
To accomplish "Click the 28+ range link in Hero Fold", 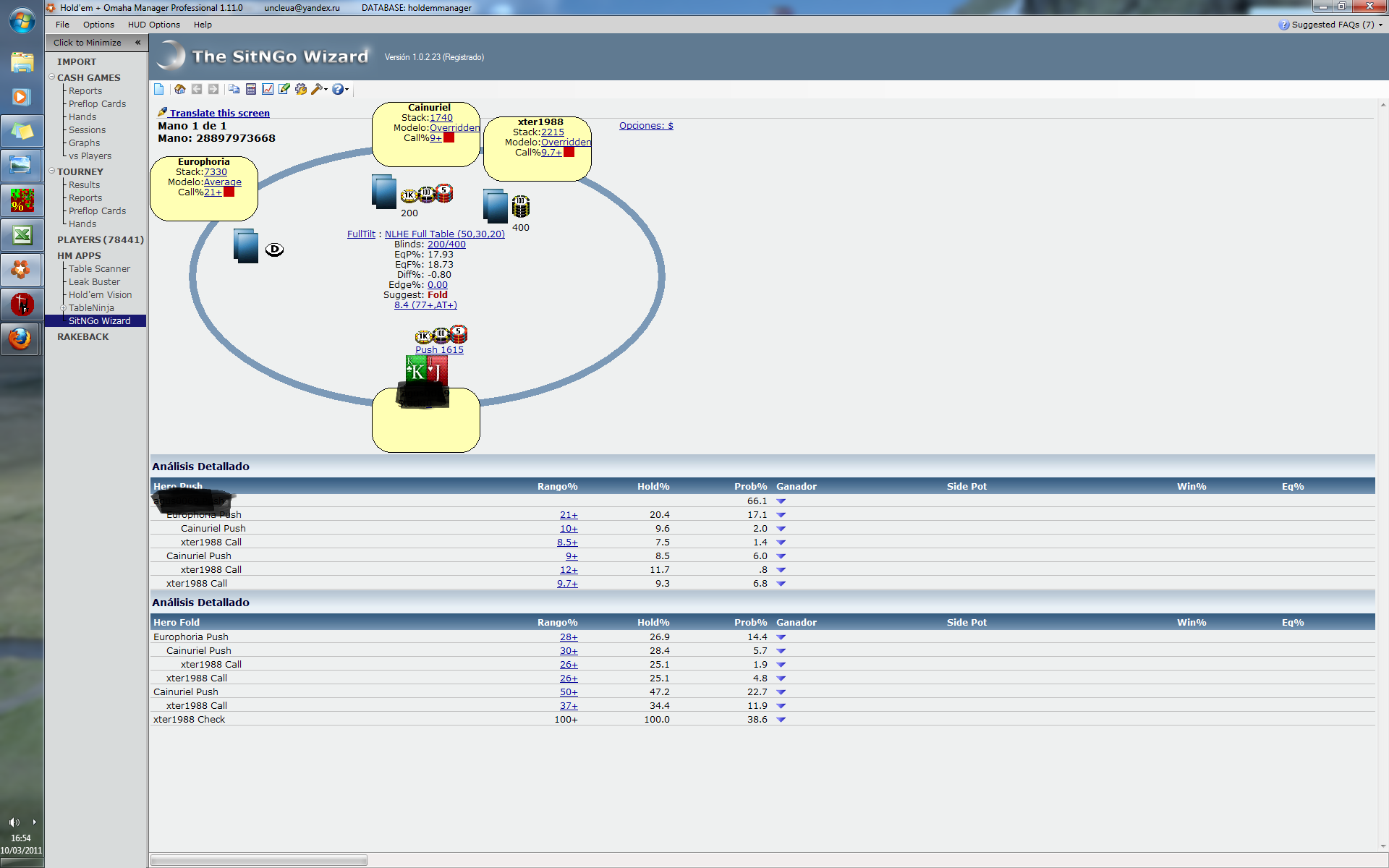I will 569,637.
